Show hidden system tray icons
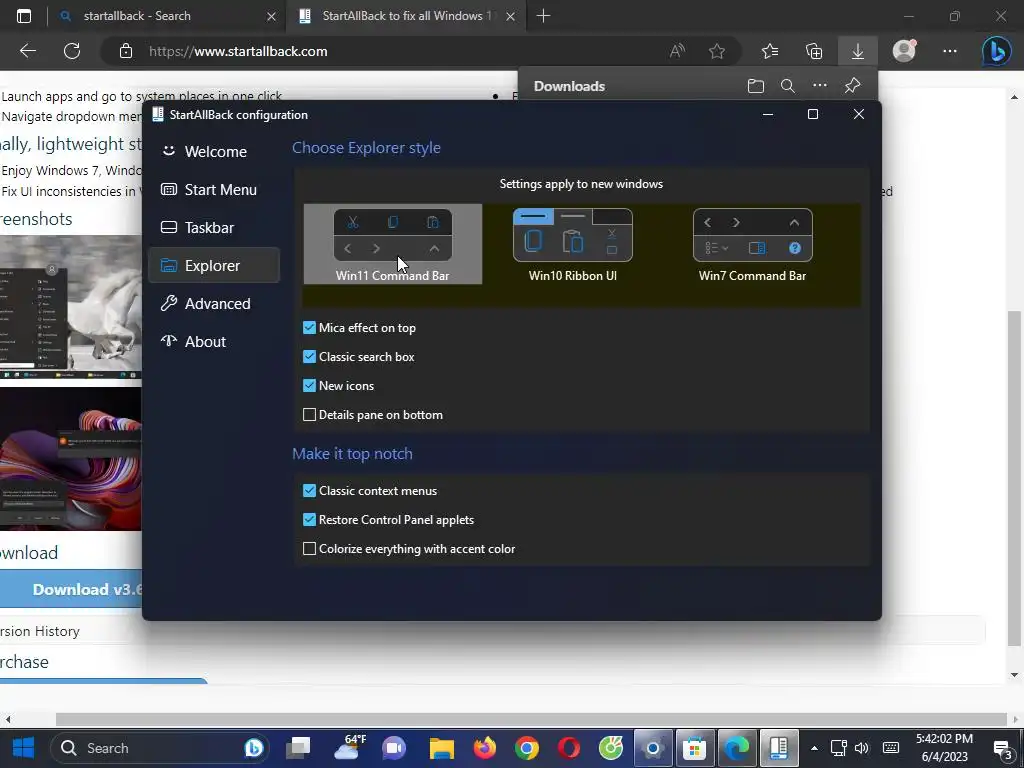The height and width of the screenshot is (768, 1024). pyautogui.click(x=814, y=748)
